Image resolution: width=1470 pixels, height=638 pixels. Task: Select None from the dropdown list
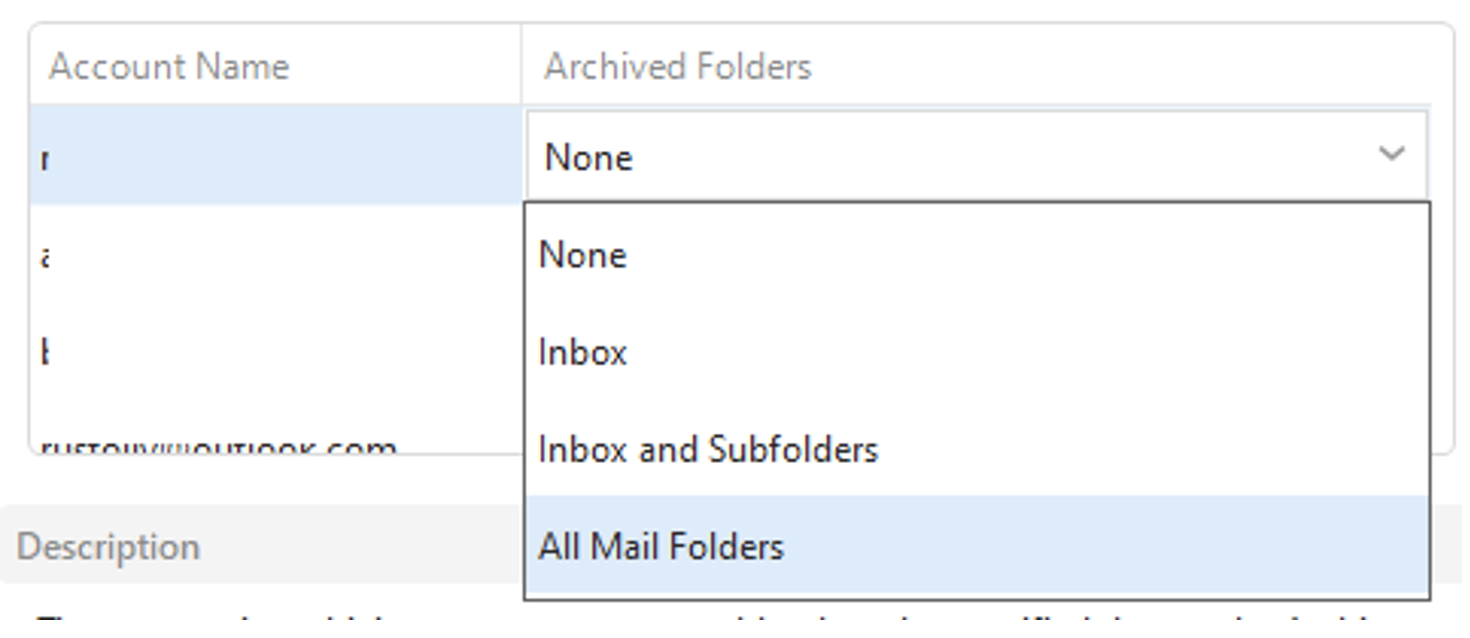tap(977, 254)
